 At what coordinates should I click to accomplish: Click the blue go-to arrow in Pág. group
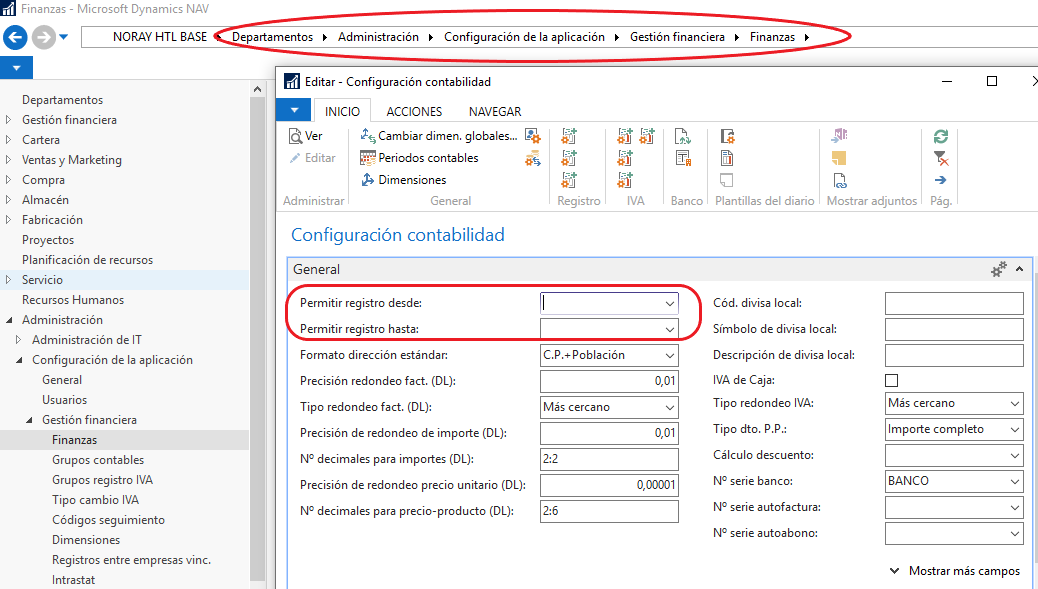click(x=941, y=179)
